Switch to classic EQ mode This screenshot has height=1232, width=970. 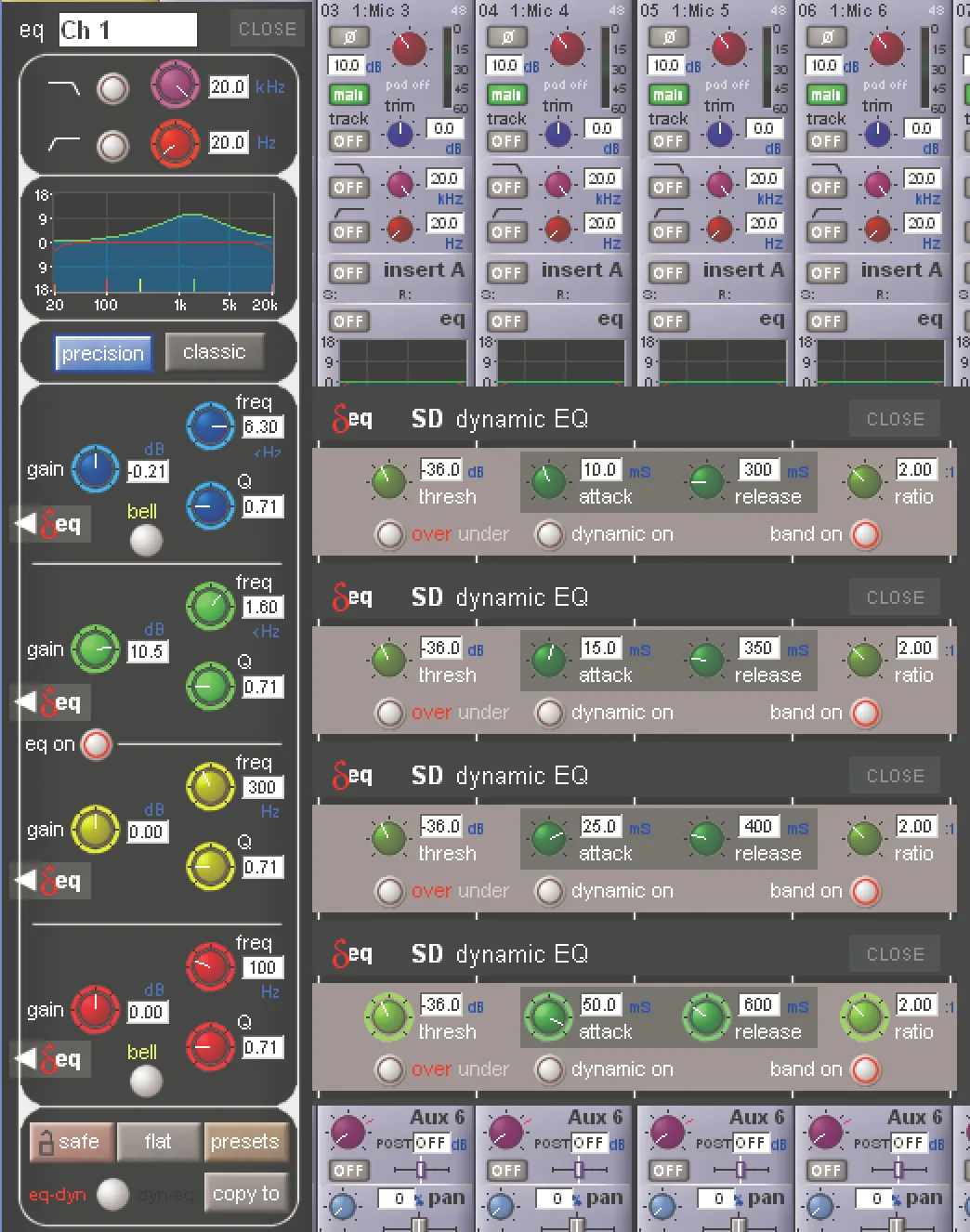(215, 352)
